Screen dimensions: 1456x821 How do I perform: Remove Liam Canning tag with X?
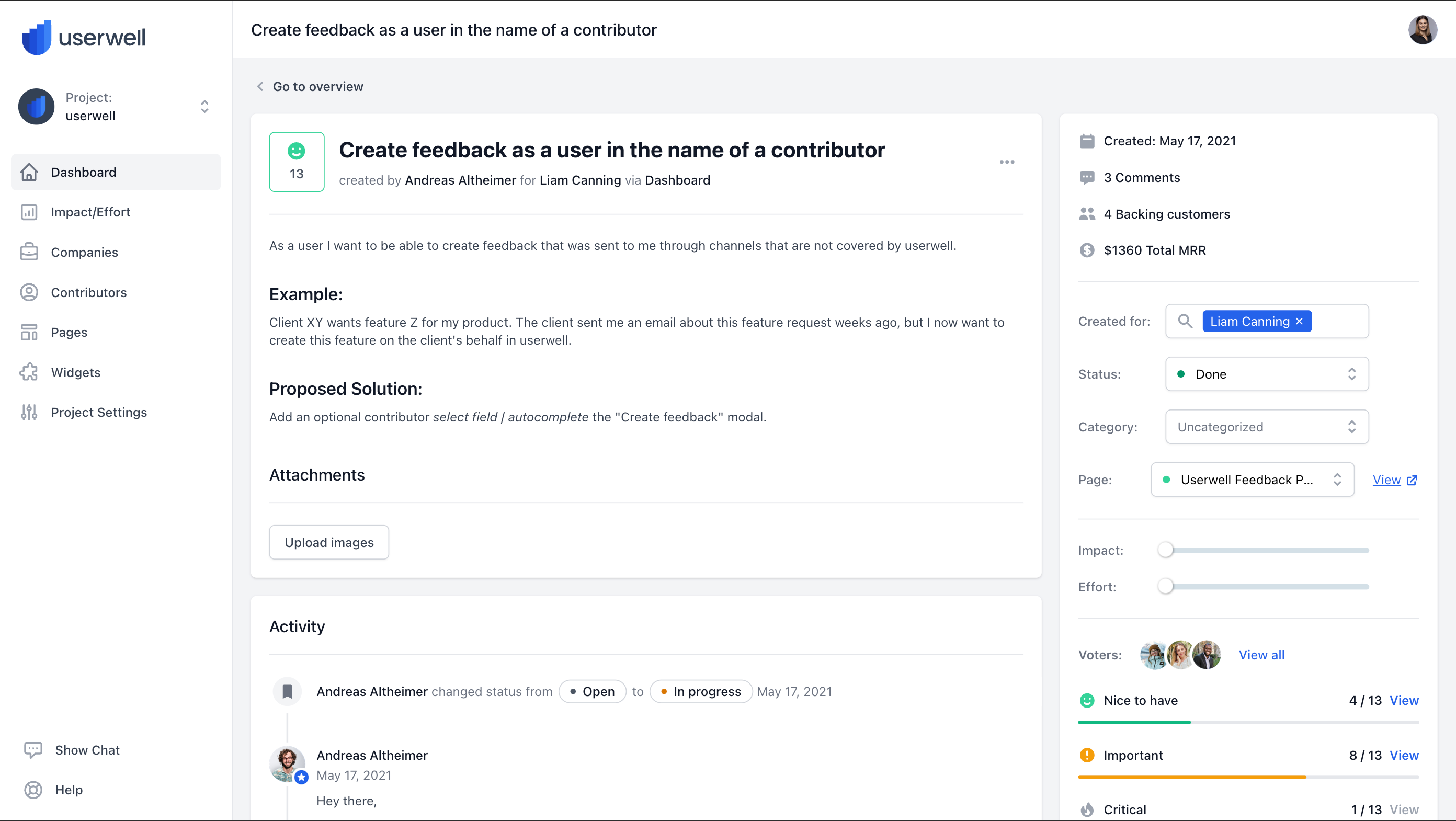tap(1300, 322)
